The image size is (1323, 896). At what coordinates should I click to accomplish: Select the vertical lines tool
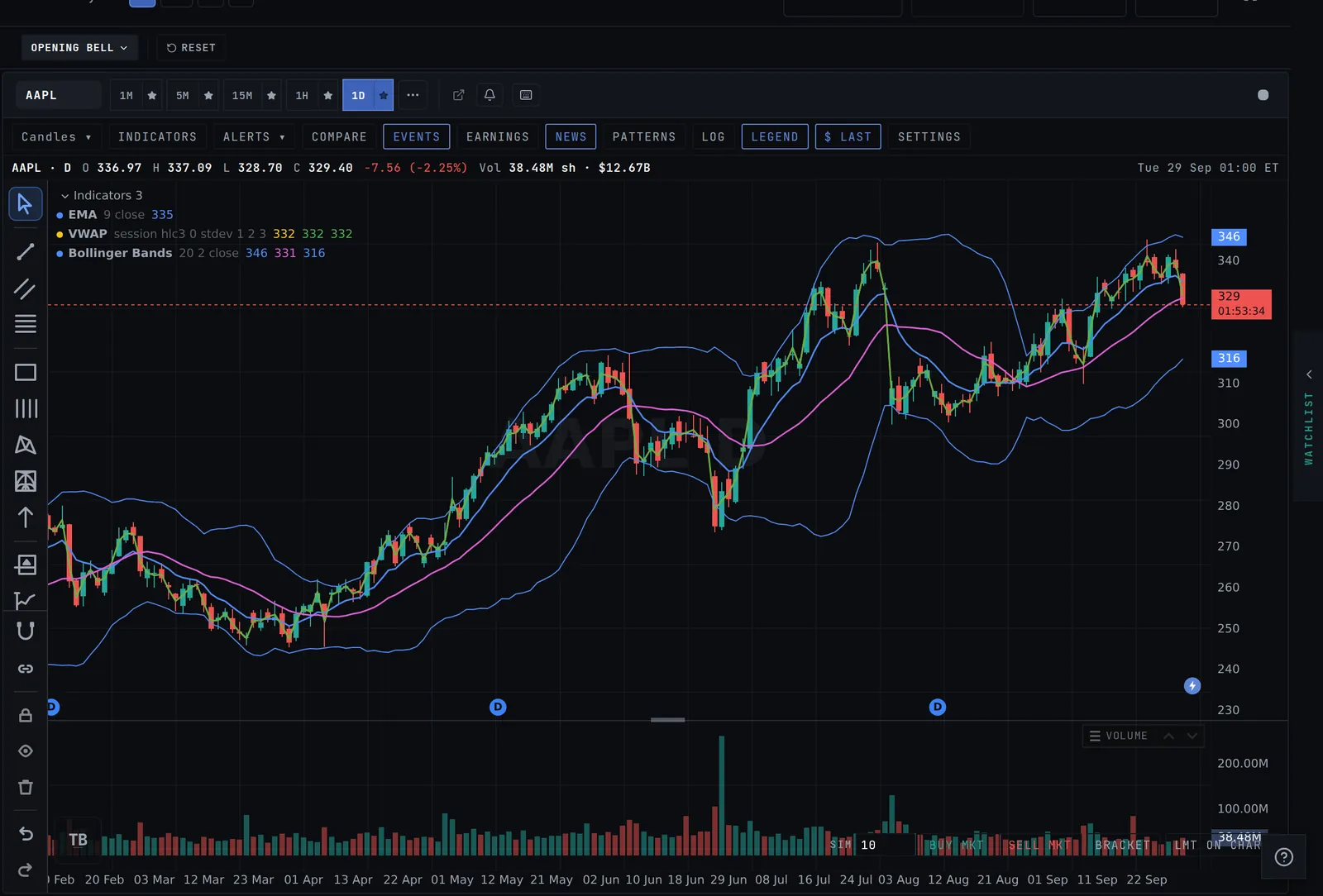26,408
